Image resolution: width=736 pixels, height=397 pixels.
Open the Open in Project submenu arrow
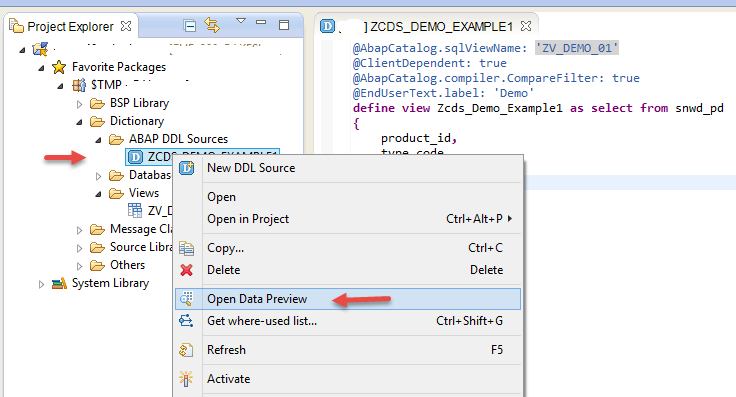click(510, 219)
